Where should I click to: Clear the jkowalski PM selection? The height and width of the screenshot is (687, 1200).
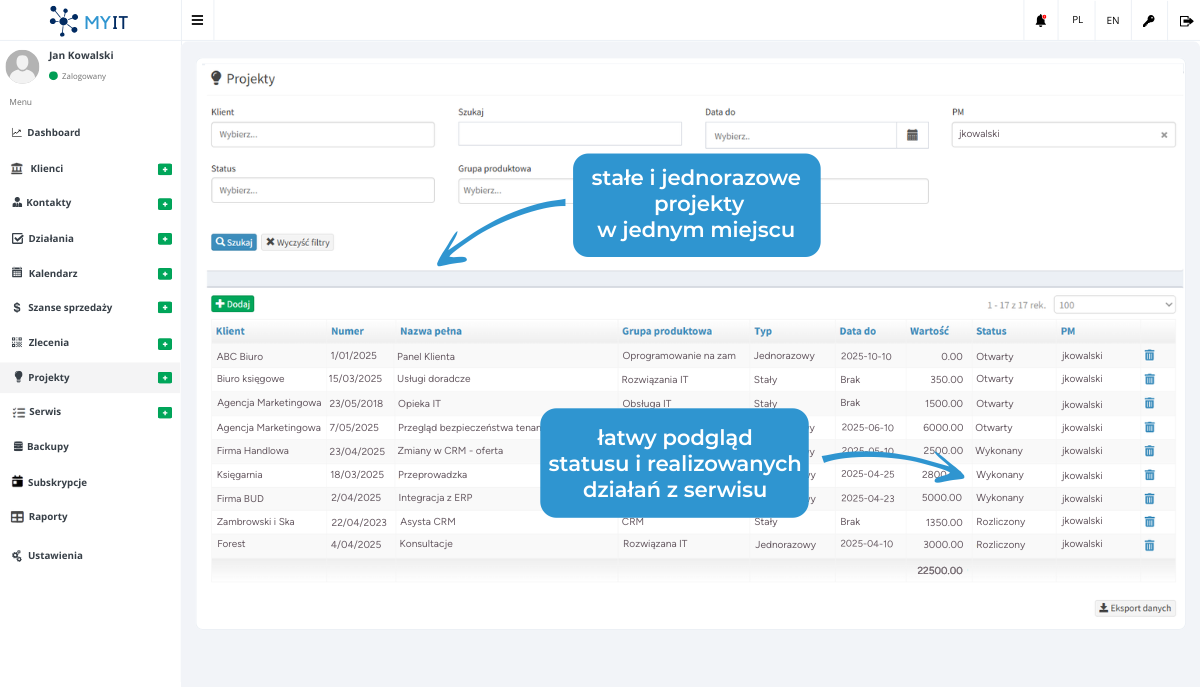click(x=1164, y=135)
